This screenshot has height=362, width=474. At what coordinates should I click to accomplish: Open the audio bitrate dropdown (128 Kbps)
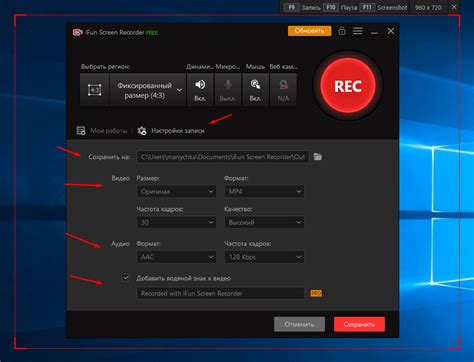click(264, 257)
